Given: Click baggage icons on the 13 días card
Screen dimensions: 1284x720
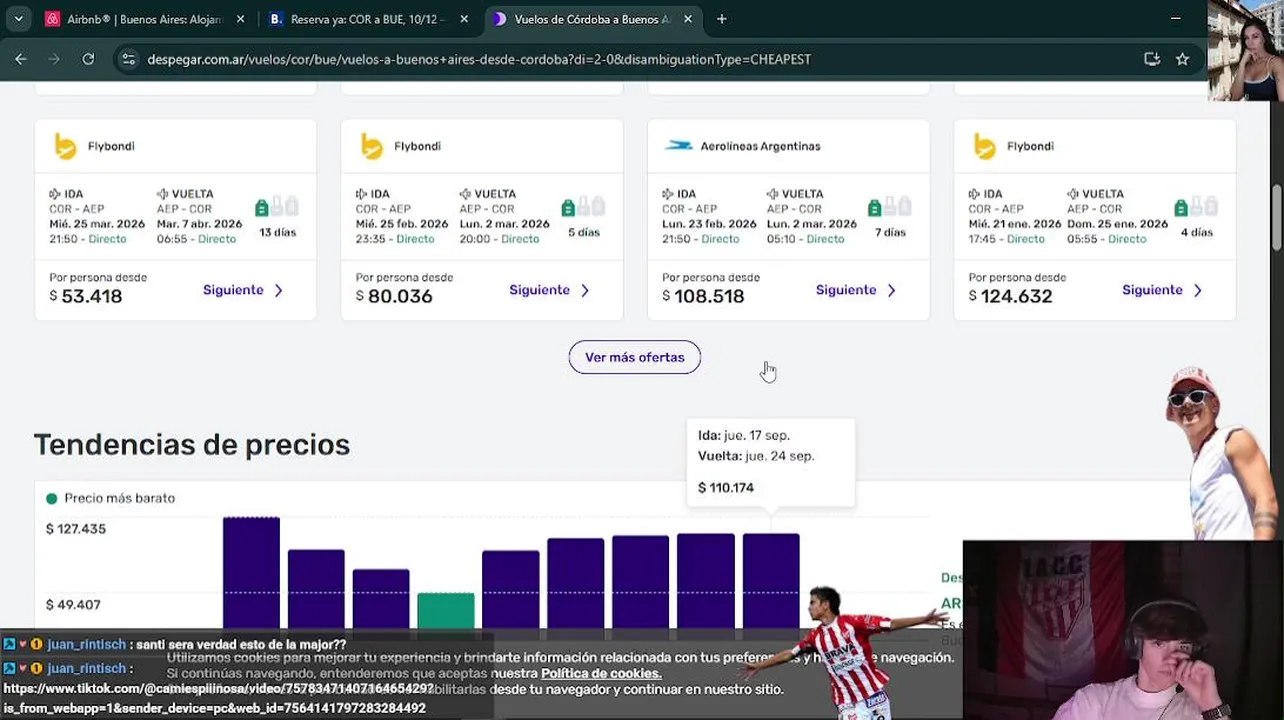Looking at the screenshot, I should (x=277, y=207).
